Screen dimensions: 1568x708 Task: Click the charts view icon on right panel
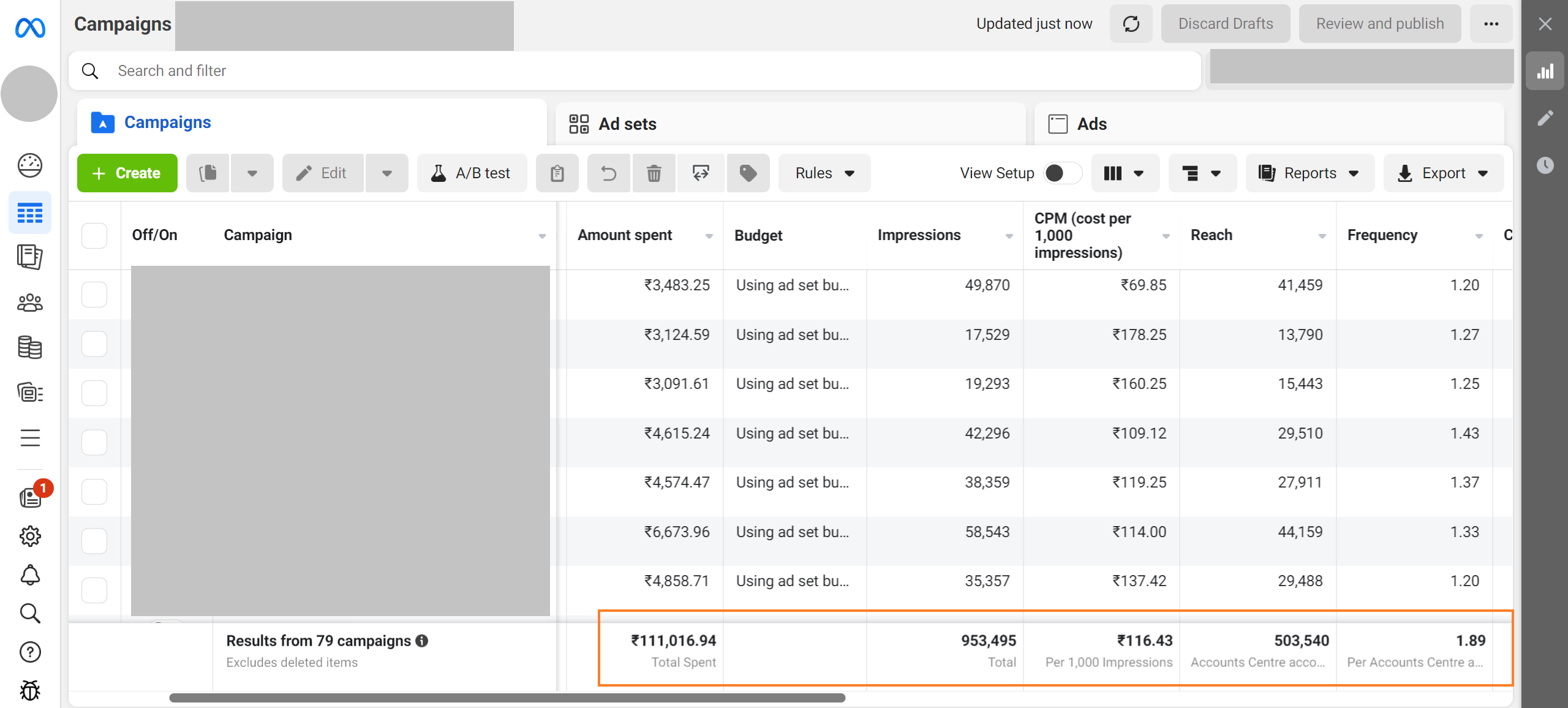pyautogui.click(x=1544, y=72)
